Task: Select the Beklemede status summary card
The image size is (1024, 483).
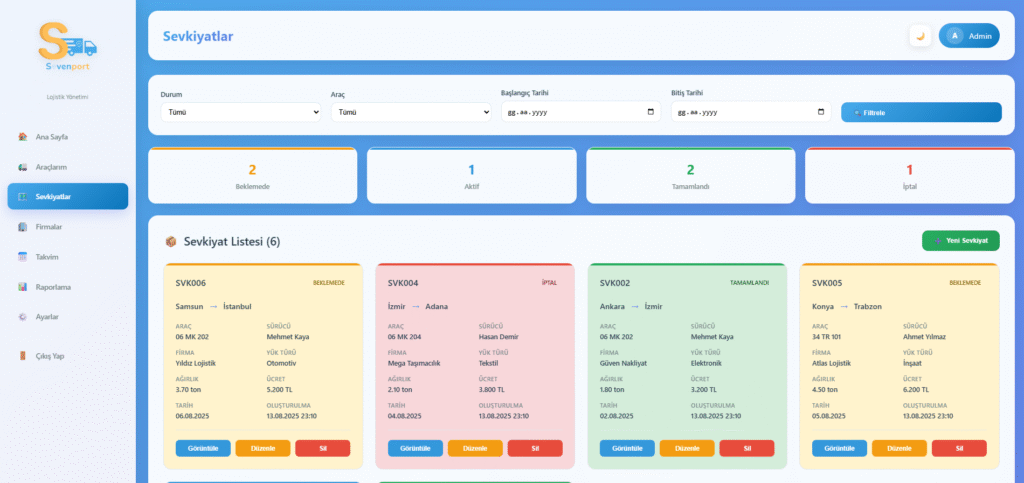Action: [x=252, y=176]
